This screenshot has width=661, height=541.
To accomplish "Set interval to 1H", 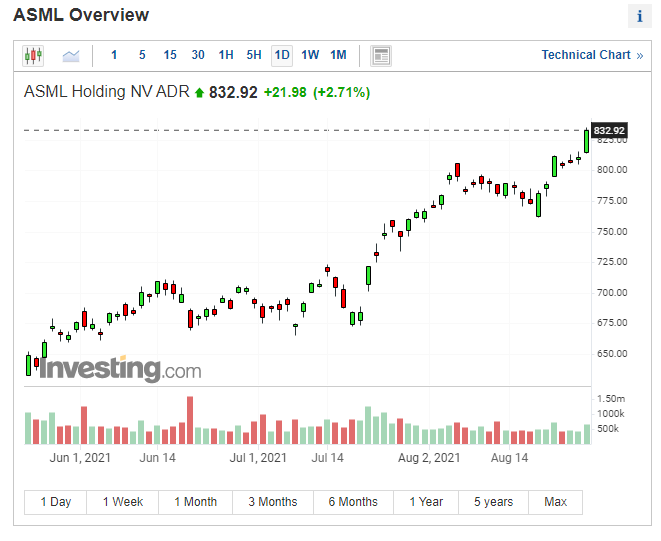I will pyautogui.click(x=226, y=55).
